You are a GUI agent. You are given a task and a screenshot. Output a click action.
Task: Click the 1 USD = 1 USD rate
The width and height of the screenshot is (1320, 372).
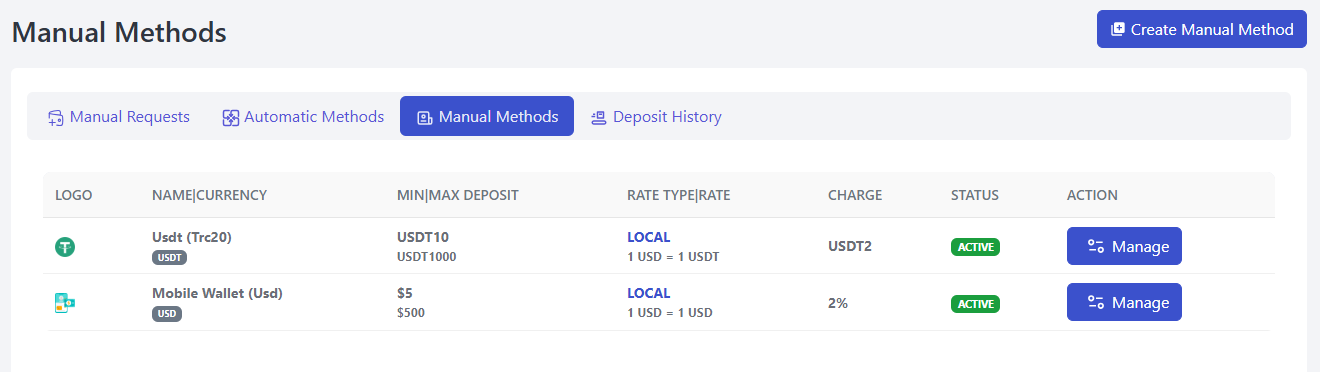pyautogui.click(x=670, y=313)
